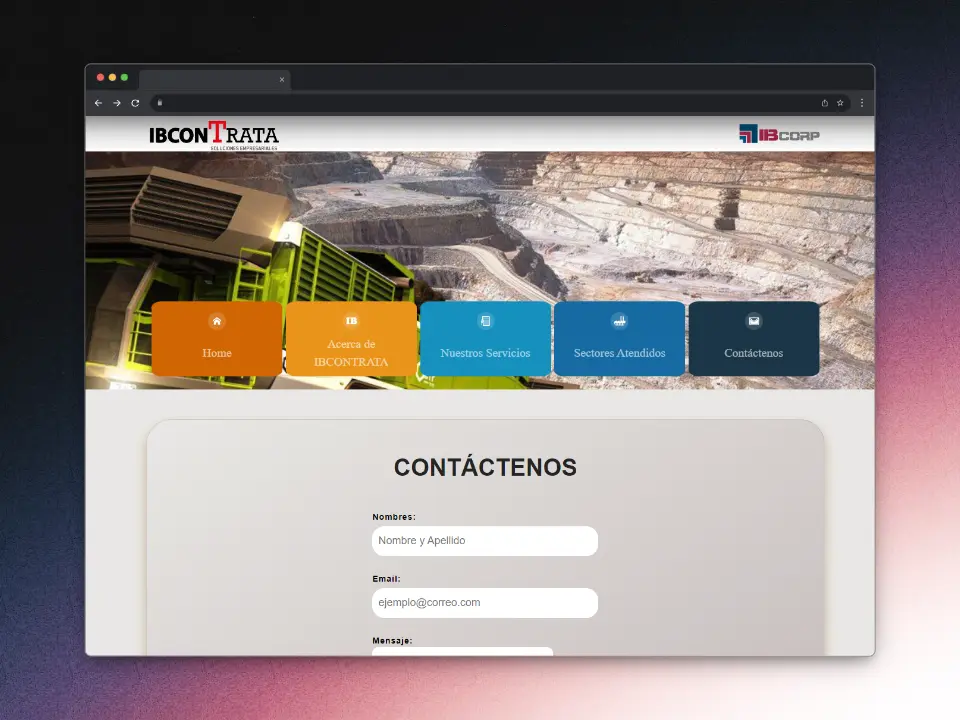The height and width of the screenshot is (720, 960).
Task: Click the ejemplo@correo.com email field
Action: (485, 603)
